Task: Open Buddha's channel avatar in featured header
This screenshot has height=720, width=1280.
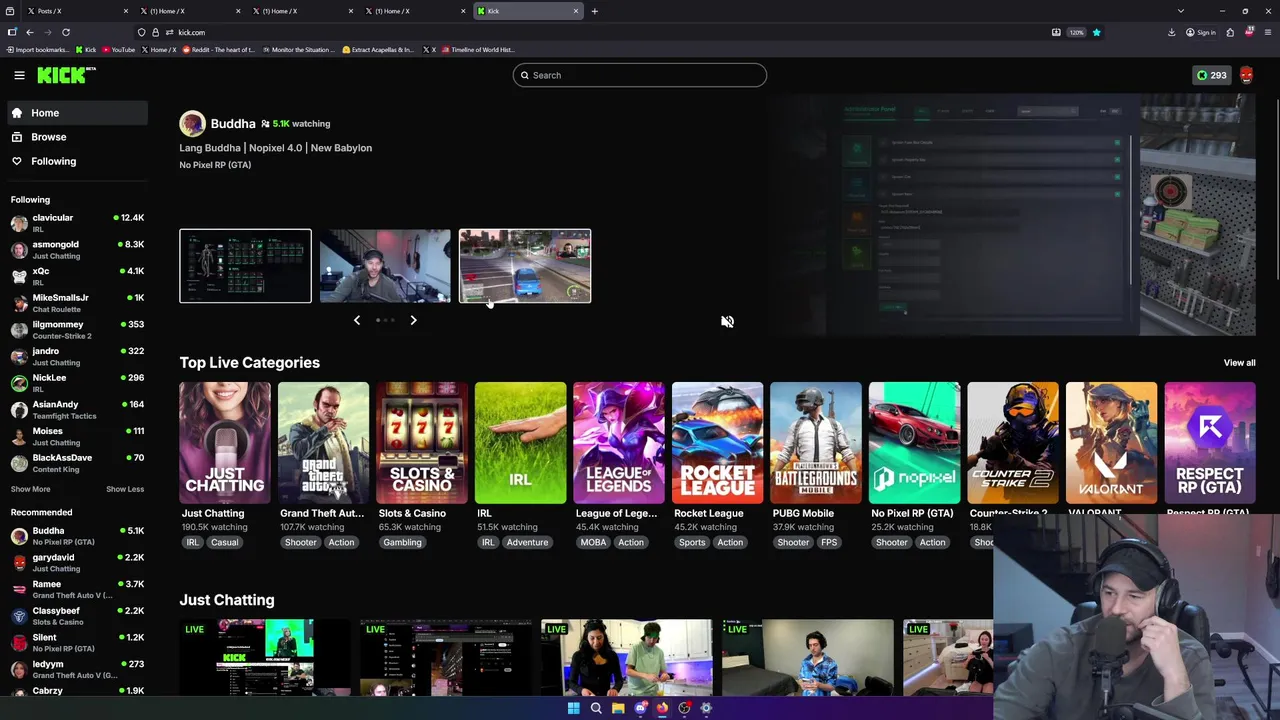Action: (192, 123)
